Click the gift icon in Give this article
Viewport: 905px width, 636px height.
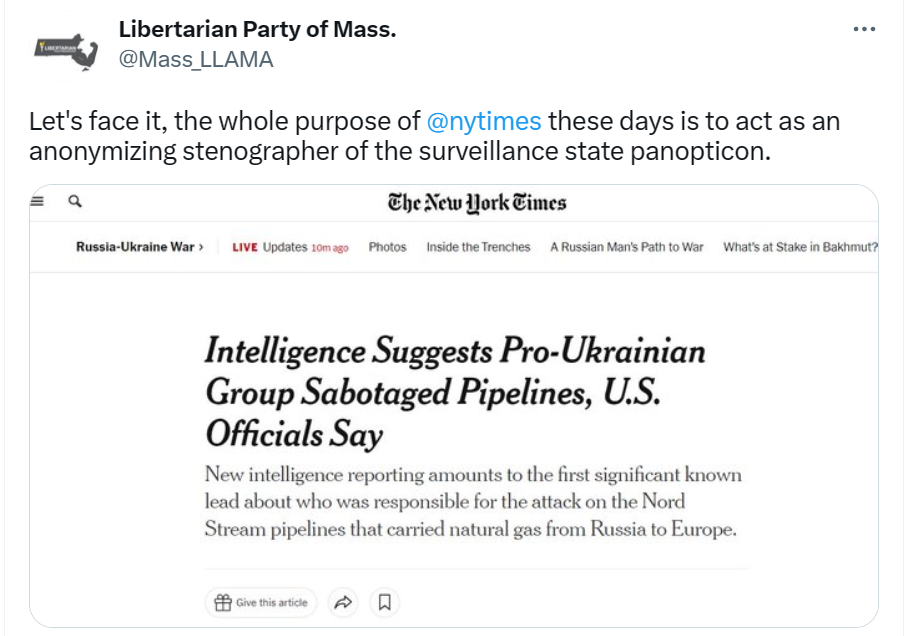pos(222,602)
